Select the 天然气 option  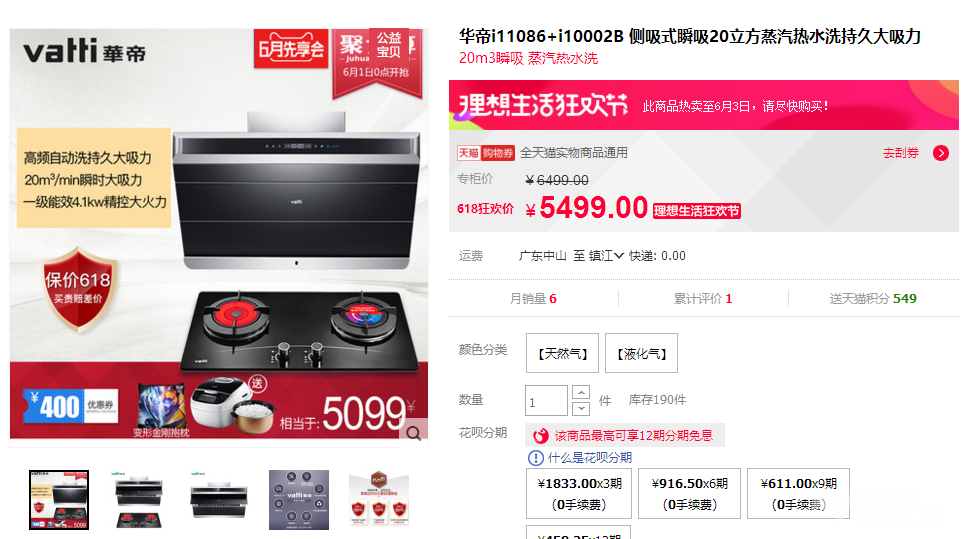[562, 353]
